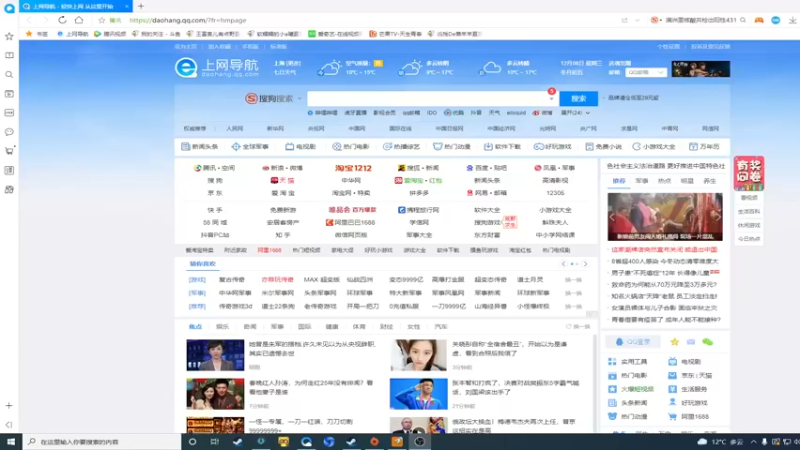Open sidebar search magnifier icon
This screenshot has width=800, height=450.
pyautogui.click(x=9, y=74)
